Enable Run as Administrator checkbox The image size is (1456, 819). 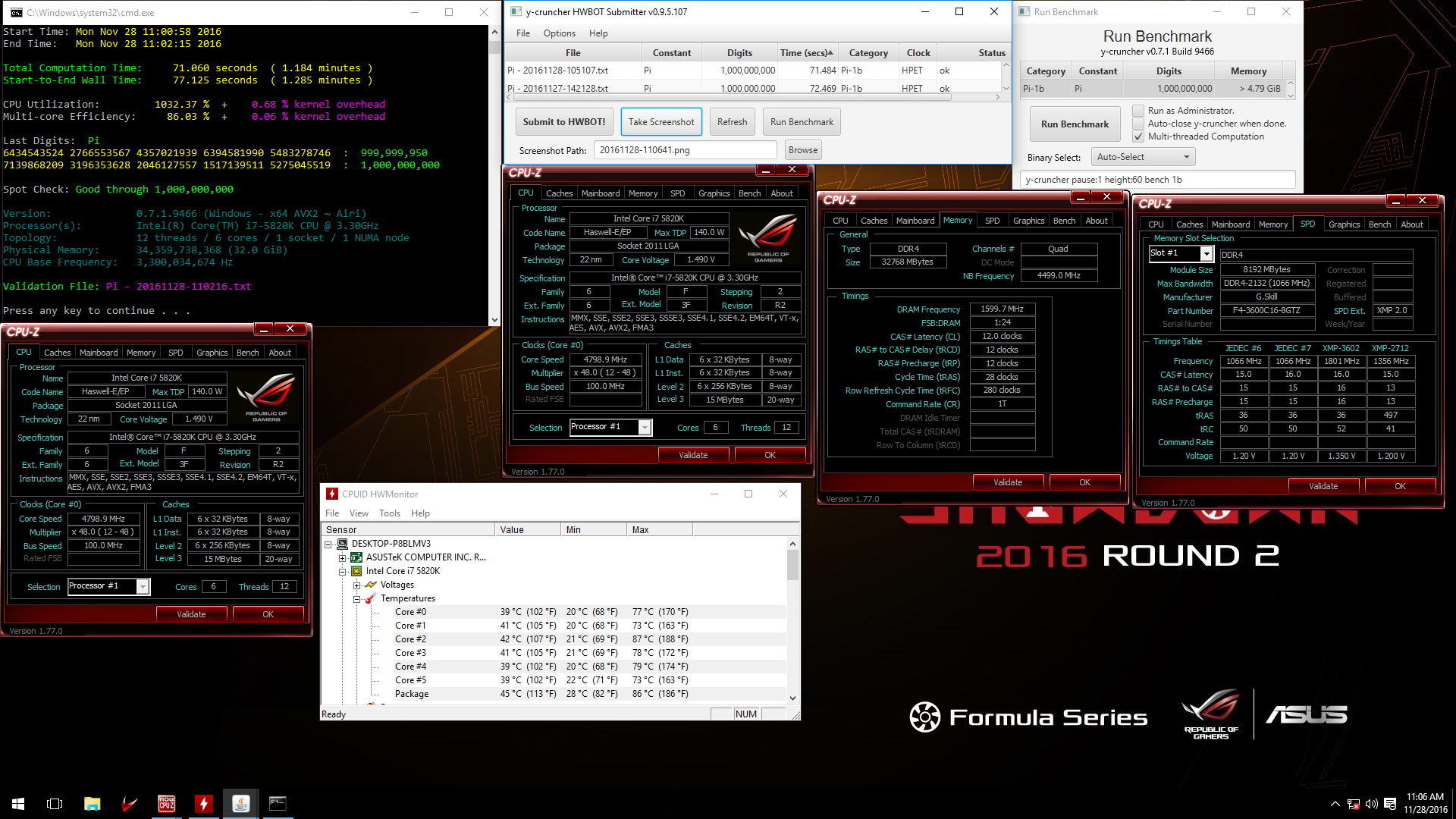pos(1138,111)
